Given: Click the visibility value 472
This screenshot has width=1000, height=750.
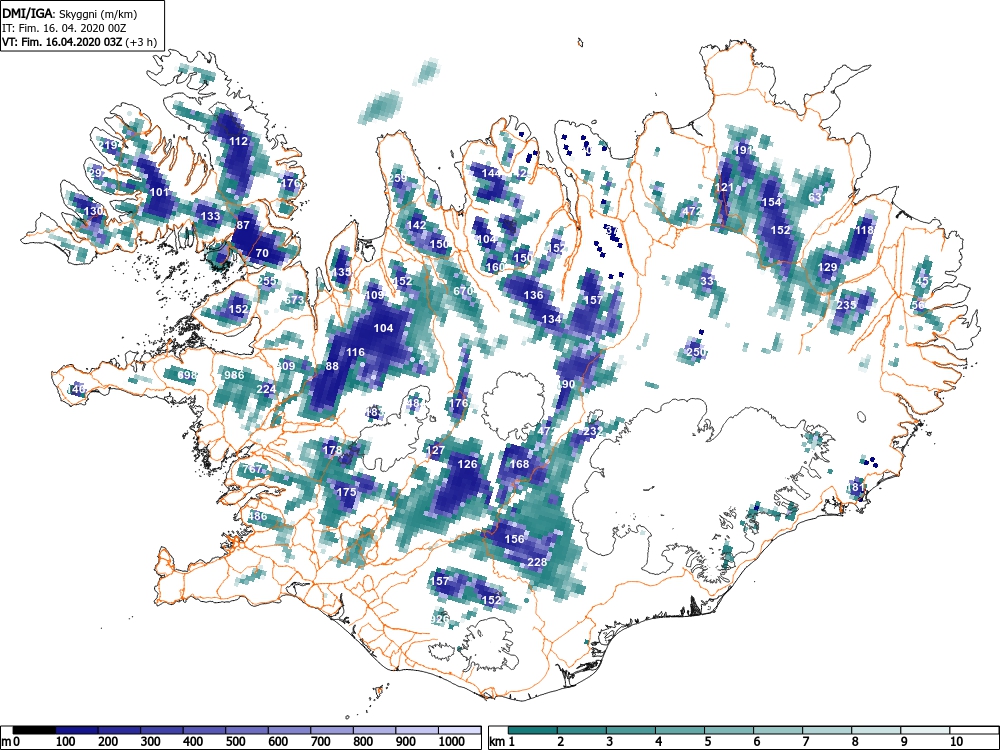Looking at the screenshot, I should (x=692, y=211).
